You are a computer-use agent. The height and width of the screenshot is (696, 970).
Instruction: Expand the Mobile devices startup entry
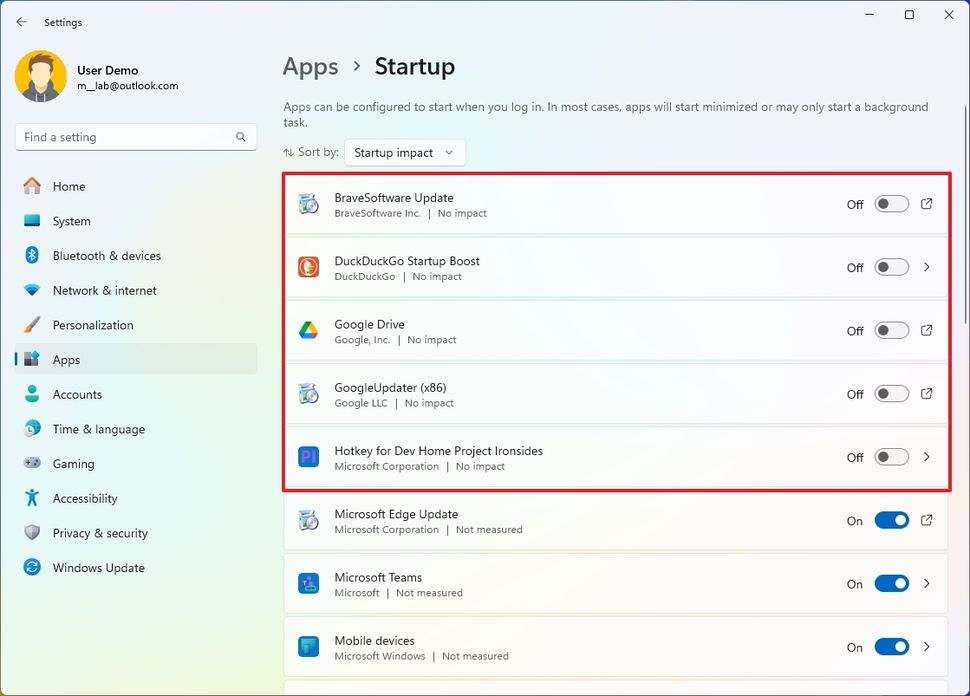(x=926, y=647)
